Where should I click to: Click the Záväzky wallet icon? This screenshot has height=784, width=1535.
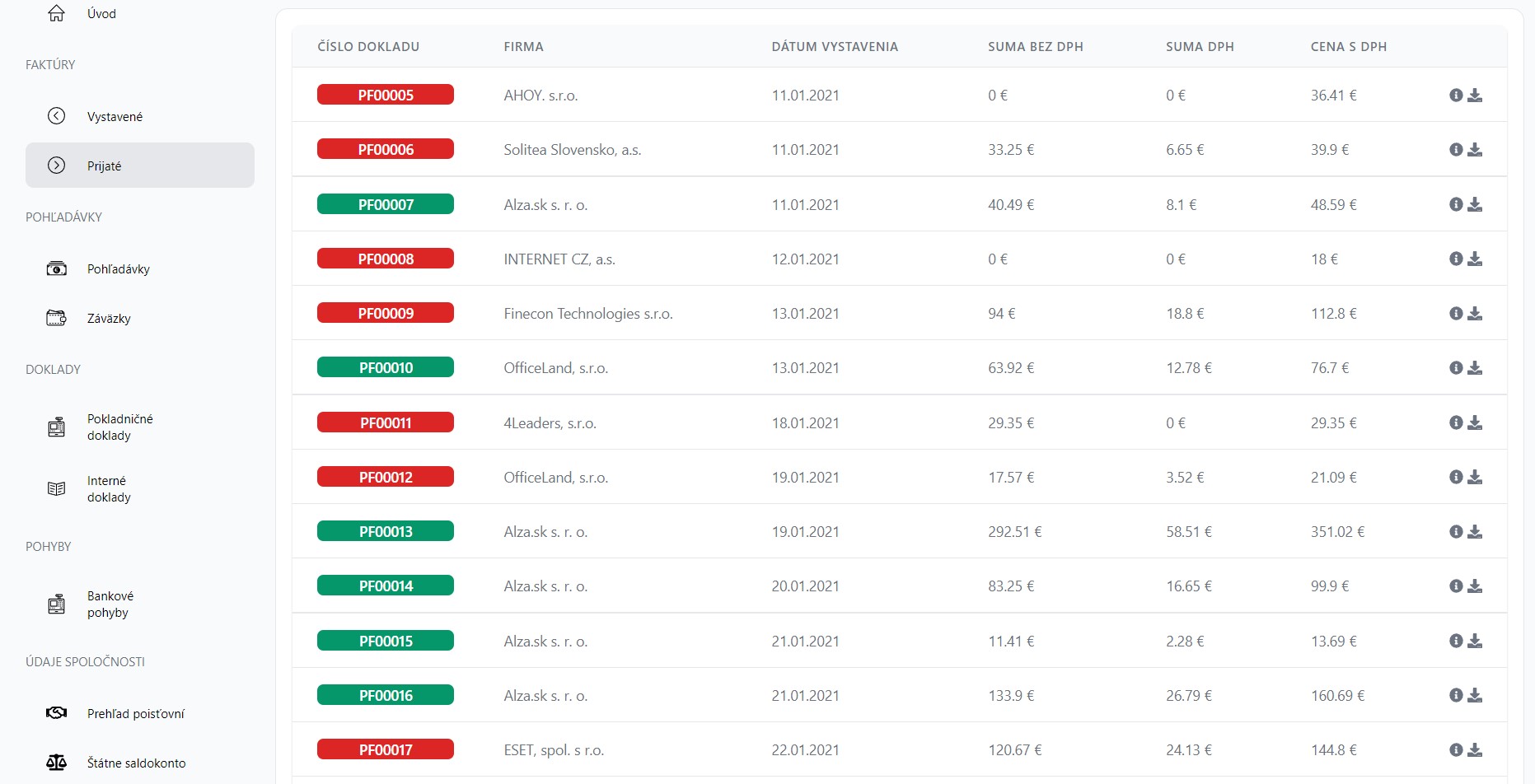56,318
